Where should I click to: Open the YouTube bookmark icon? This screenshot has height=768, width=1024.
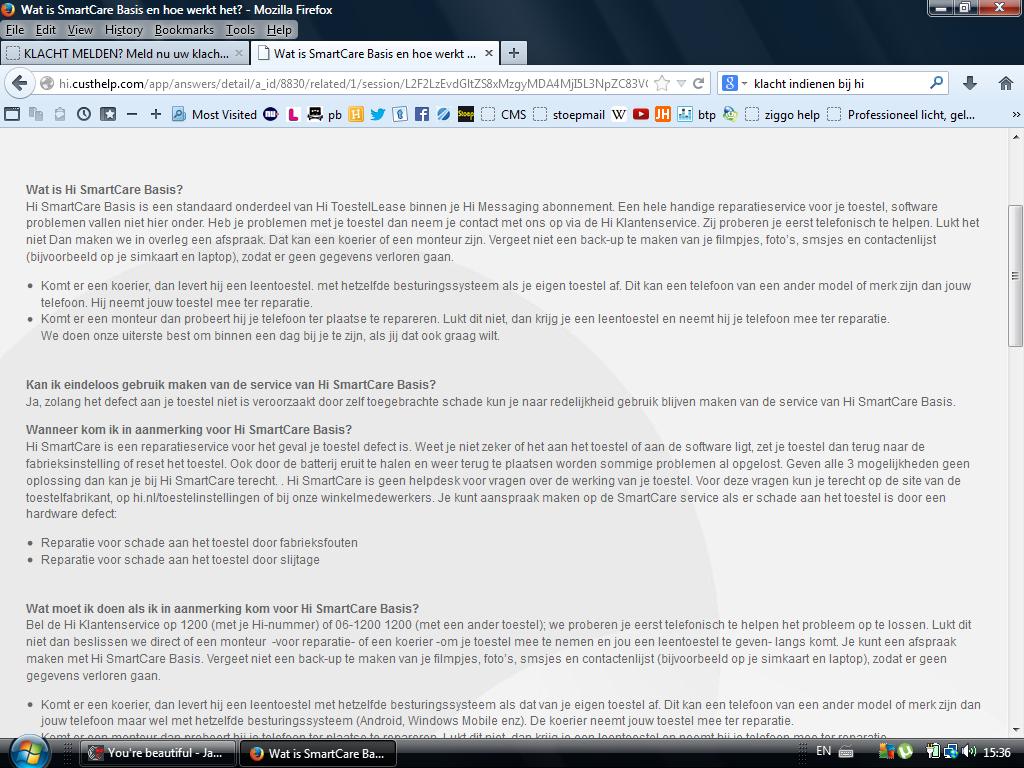(x=640, y=114)
